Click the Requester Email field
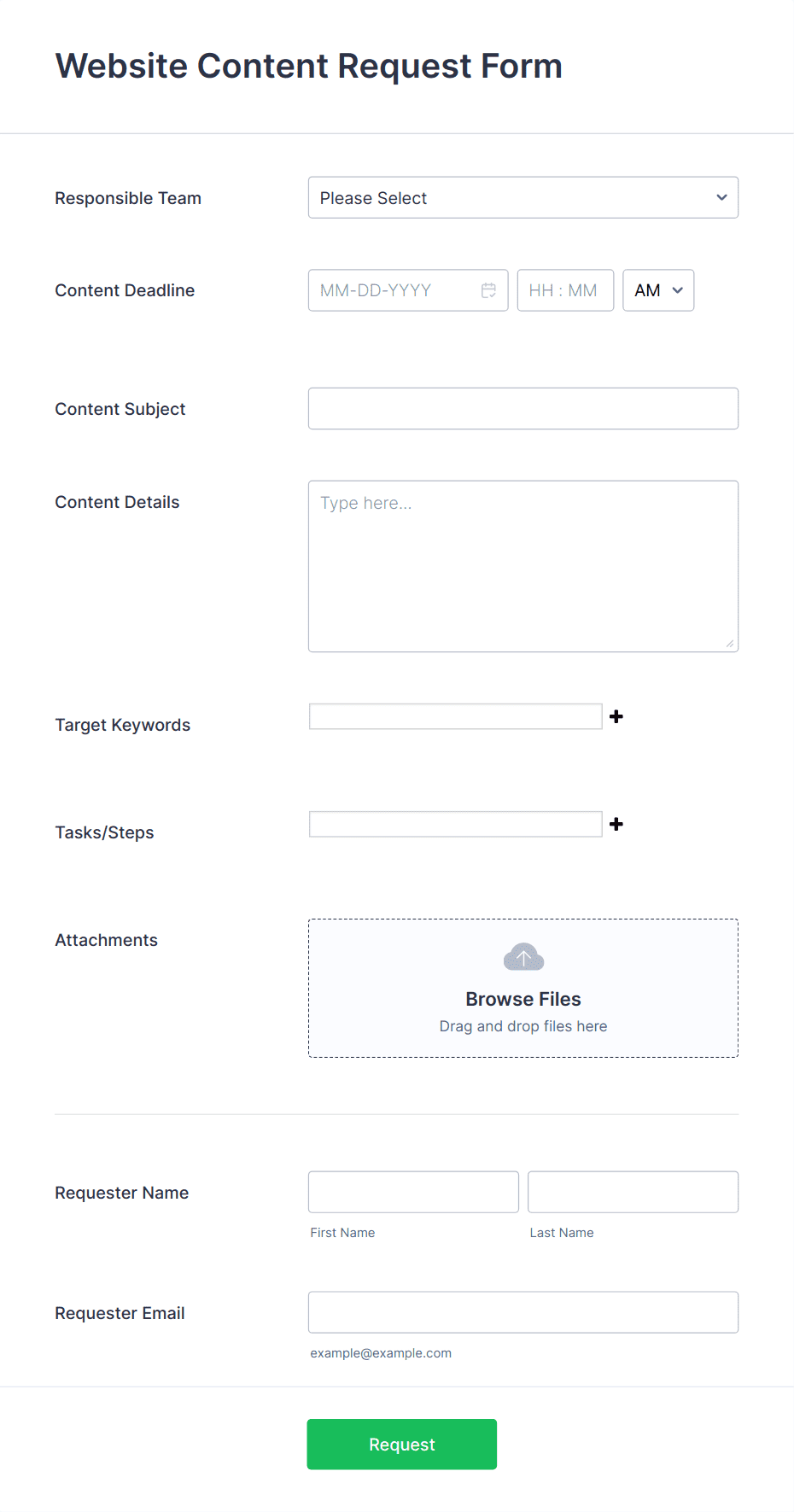Image resolution: width=794 pixels, height=1512 pixels. click(x=523, y=1312)
